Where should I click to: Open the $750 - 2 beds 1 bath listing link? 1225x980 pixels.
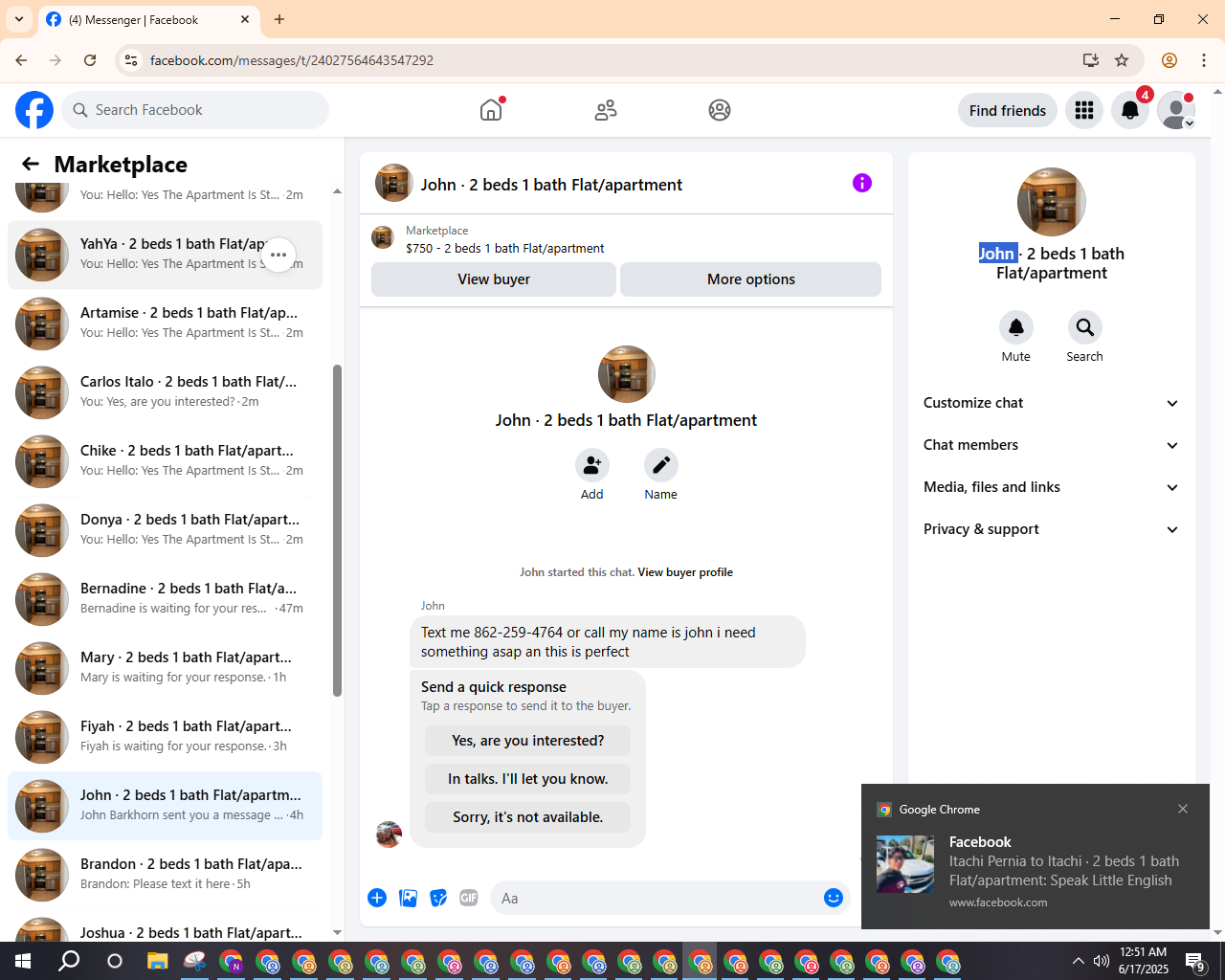click(x=504, y=248)
